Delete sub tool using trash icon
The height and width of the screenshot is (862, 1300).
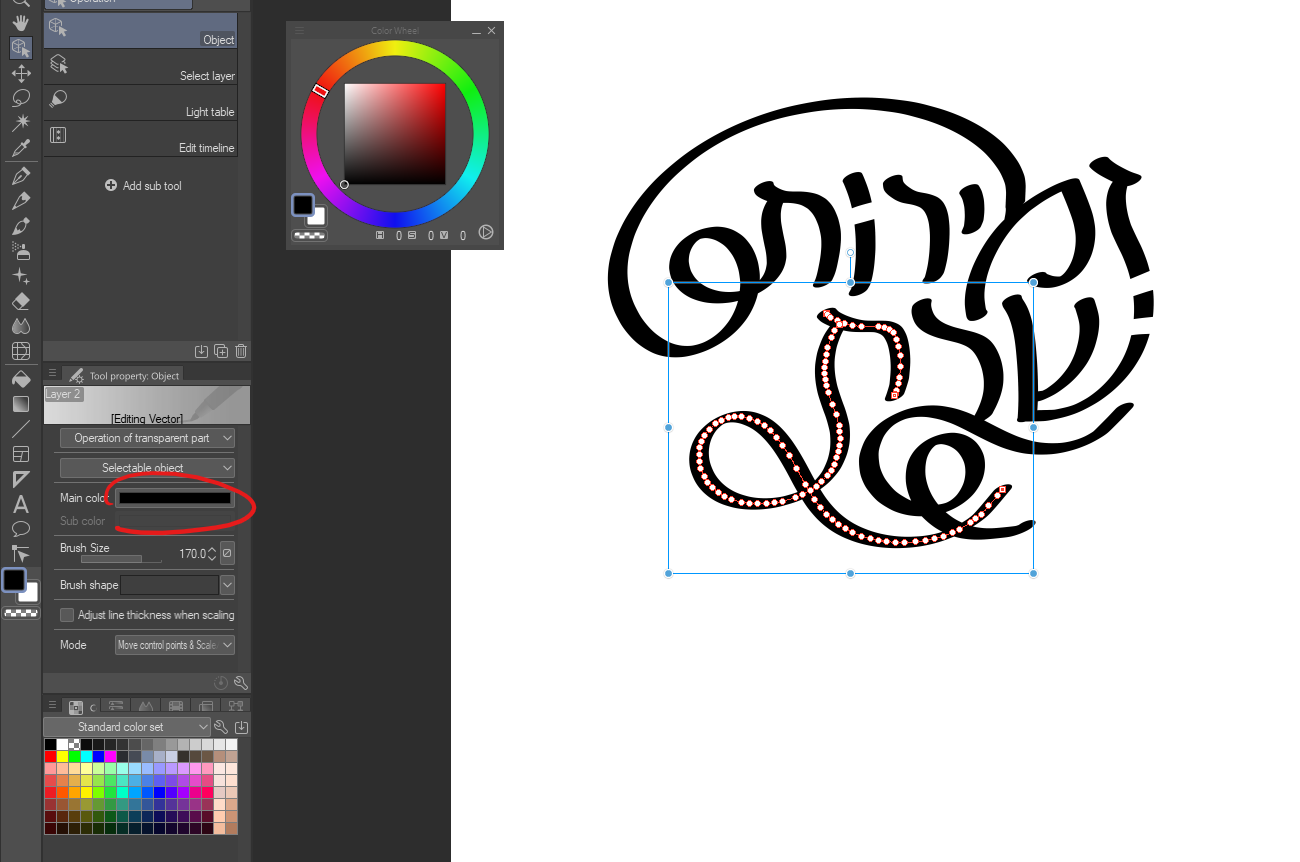click(x=241, y=351)
